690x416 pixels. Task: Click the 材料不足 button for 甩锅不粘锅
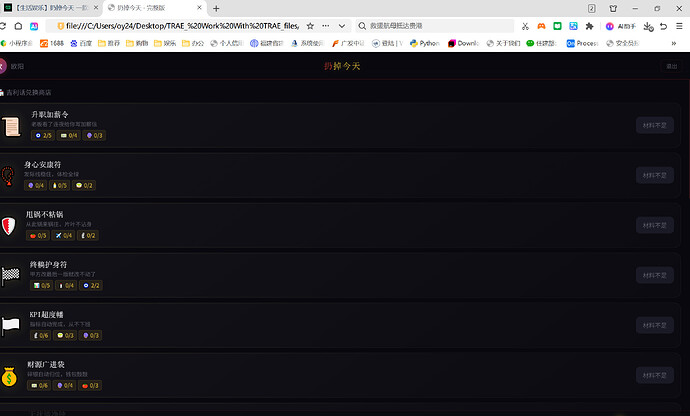654,225
